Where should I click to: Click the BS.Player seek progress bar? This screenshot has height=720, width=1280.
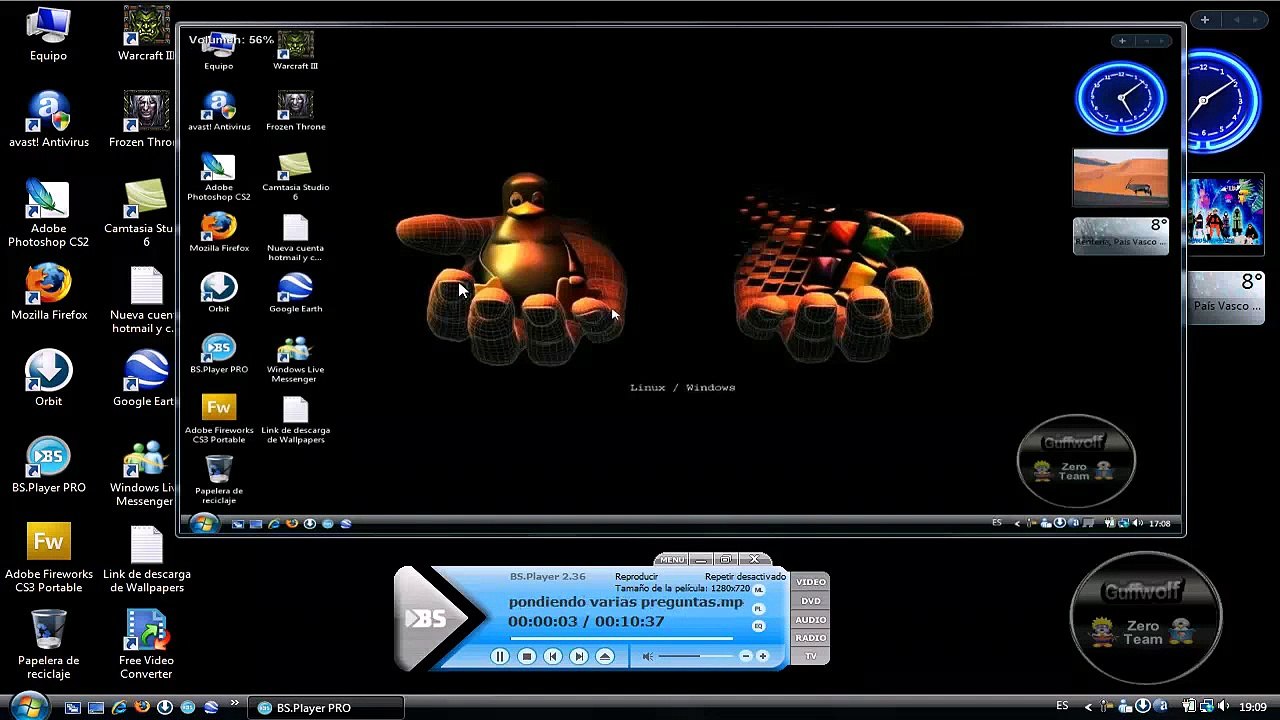coord(620,637)
